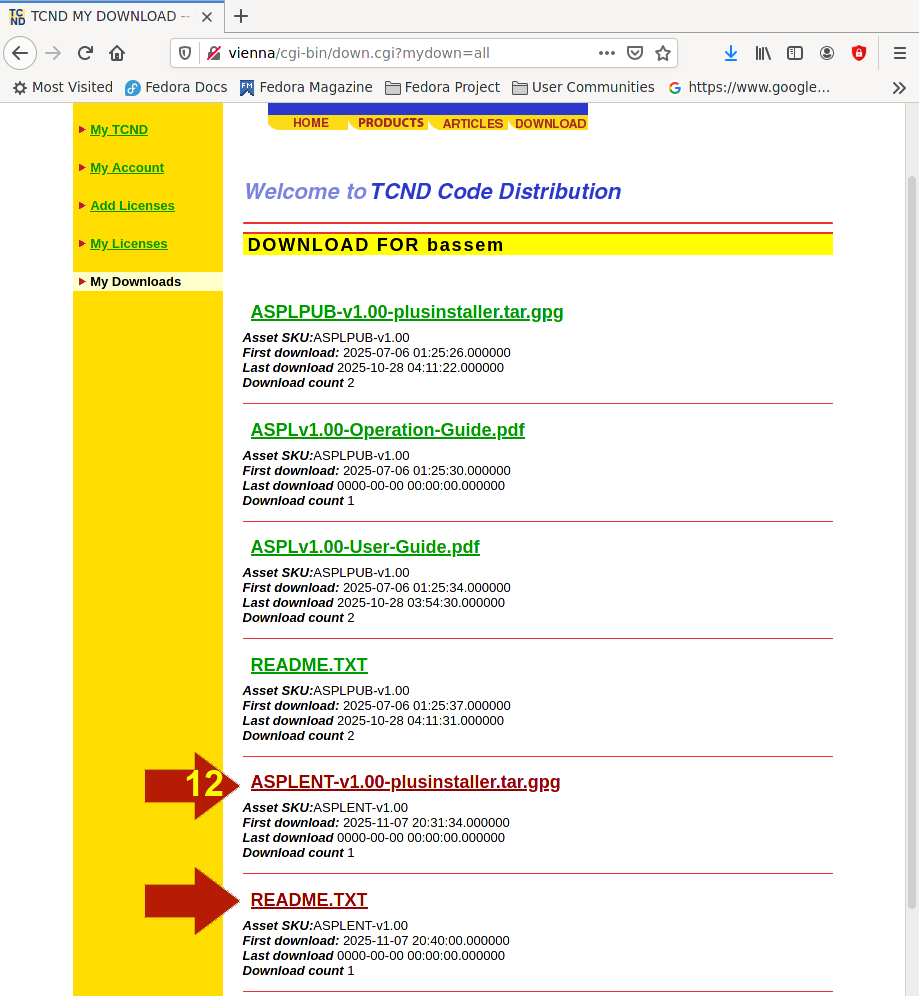This screenshot has height=996, width=919.
Task: Open the PRODUCTS navigation tab
Action: pyautogui.click(x=391, y=123)
